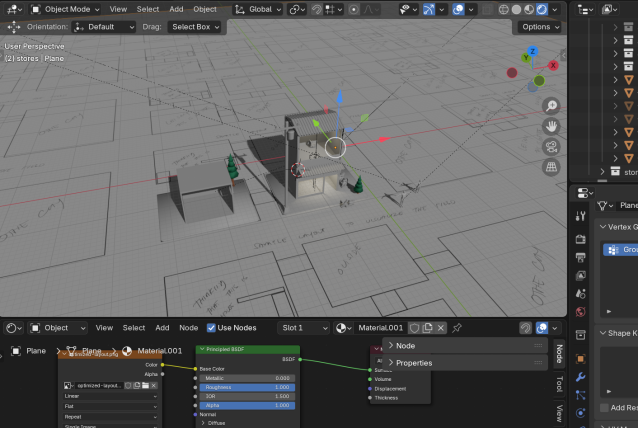Click the IOR value field
This screenshot has height=428, width=638.
click(x=247, y=396)
